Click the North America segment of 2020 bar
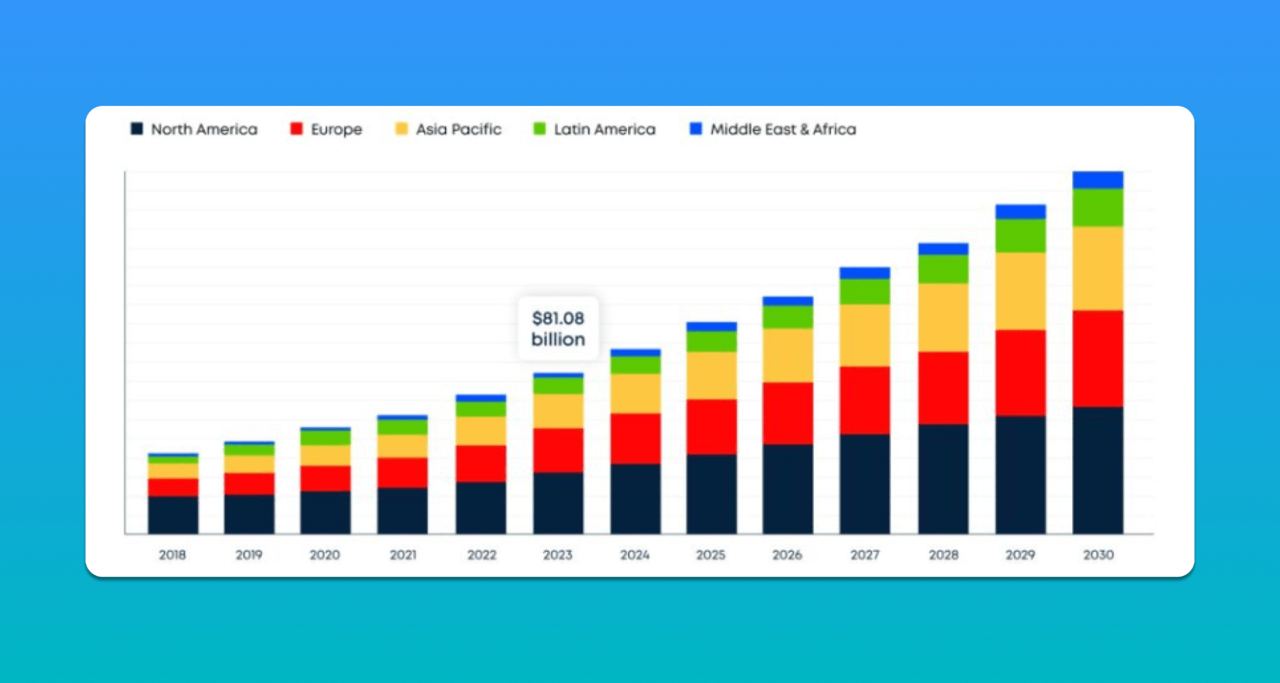 tap(326, 512)
